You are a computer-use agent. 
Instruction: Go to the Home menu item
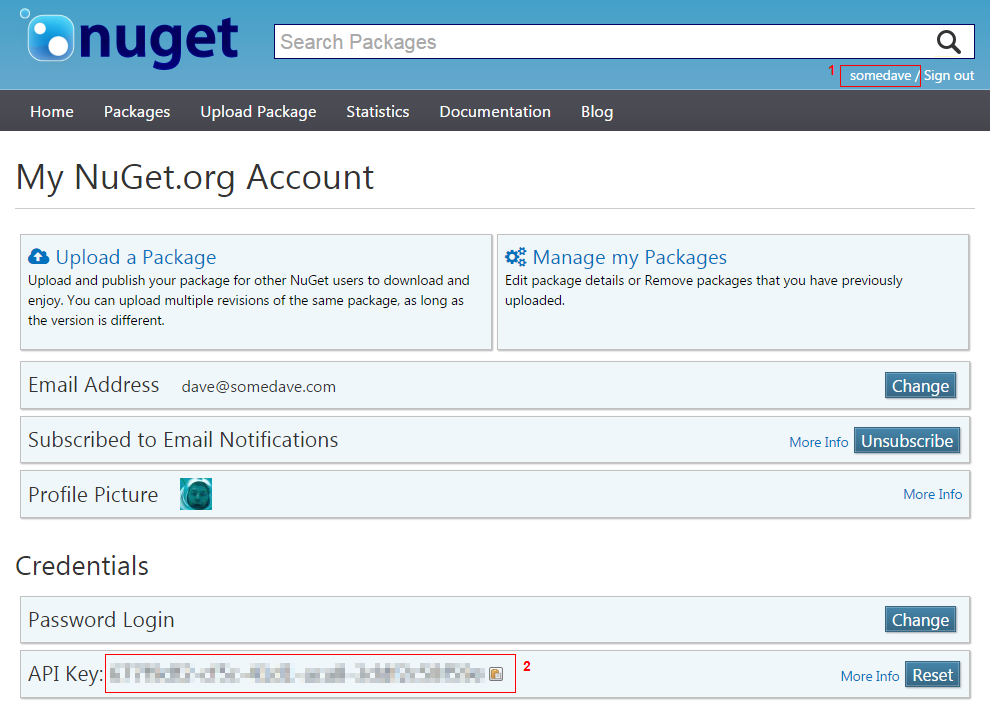pyautogui.click(x=52, y=112)
